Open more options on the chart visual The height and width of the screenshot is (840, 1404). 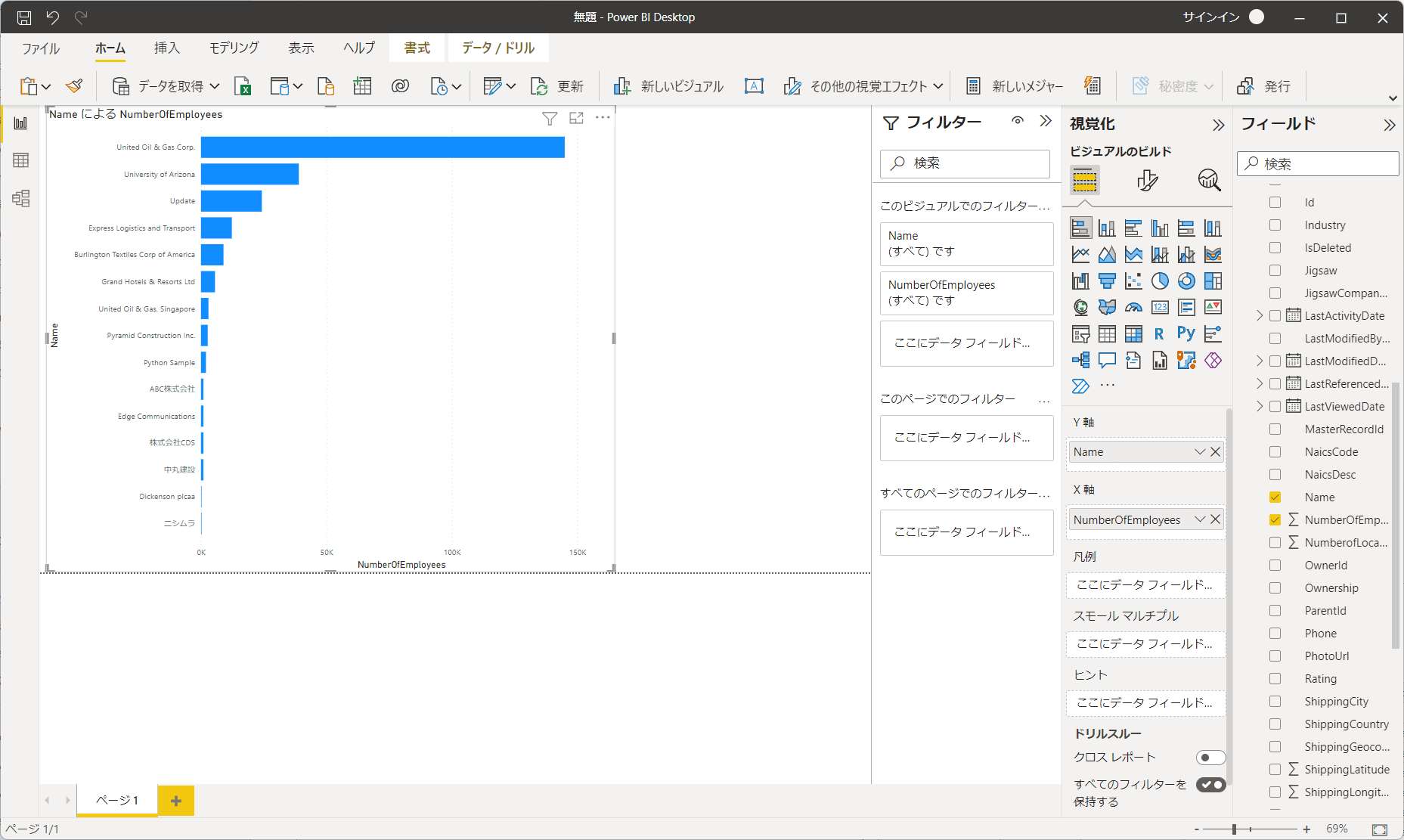pyautogui.click(x=603, y=118)
